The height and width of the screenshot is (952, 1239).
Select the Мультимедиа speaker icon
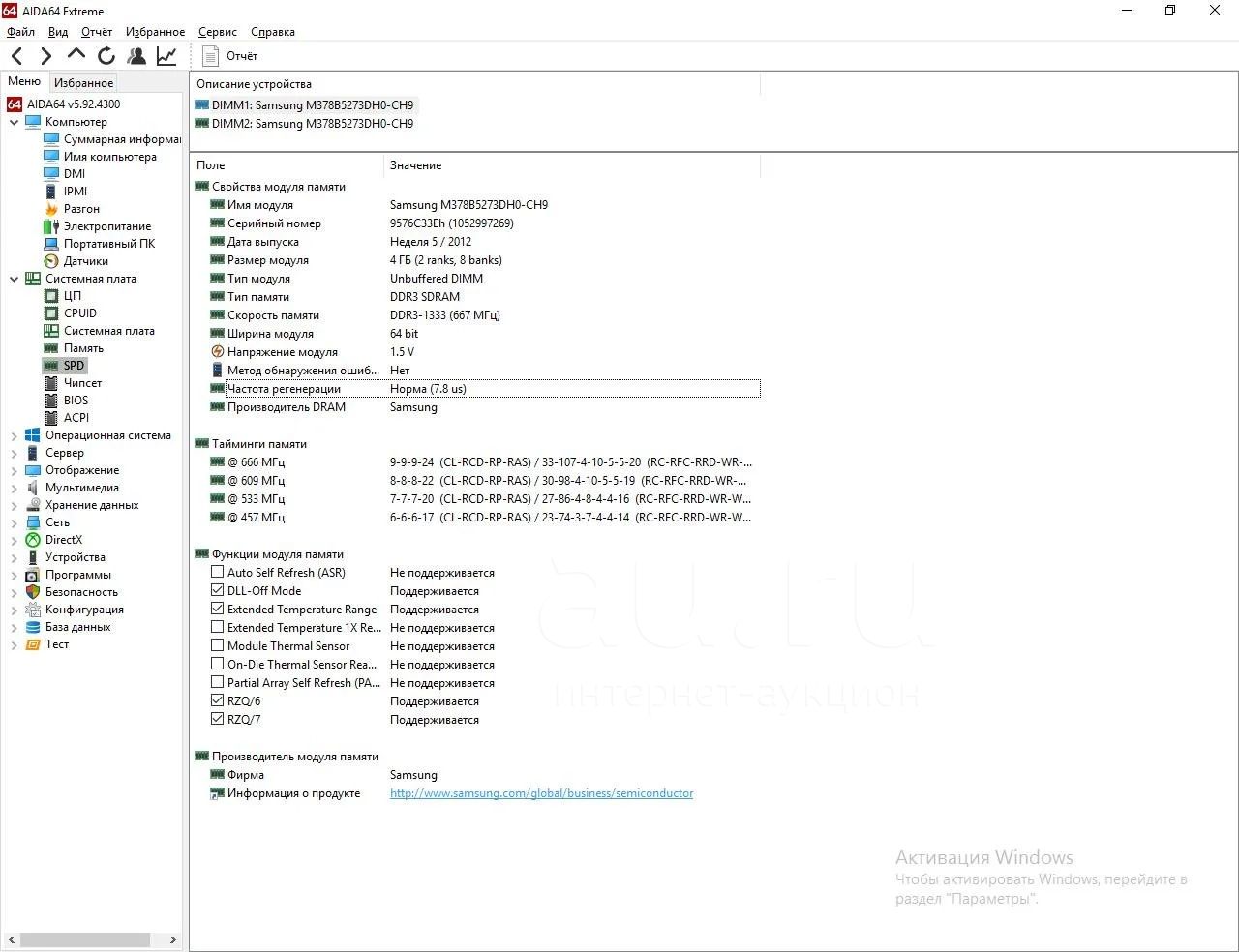[33, 488]
